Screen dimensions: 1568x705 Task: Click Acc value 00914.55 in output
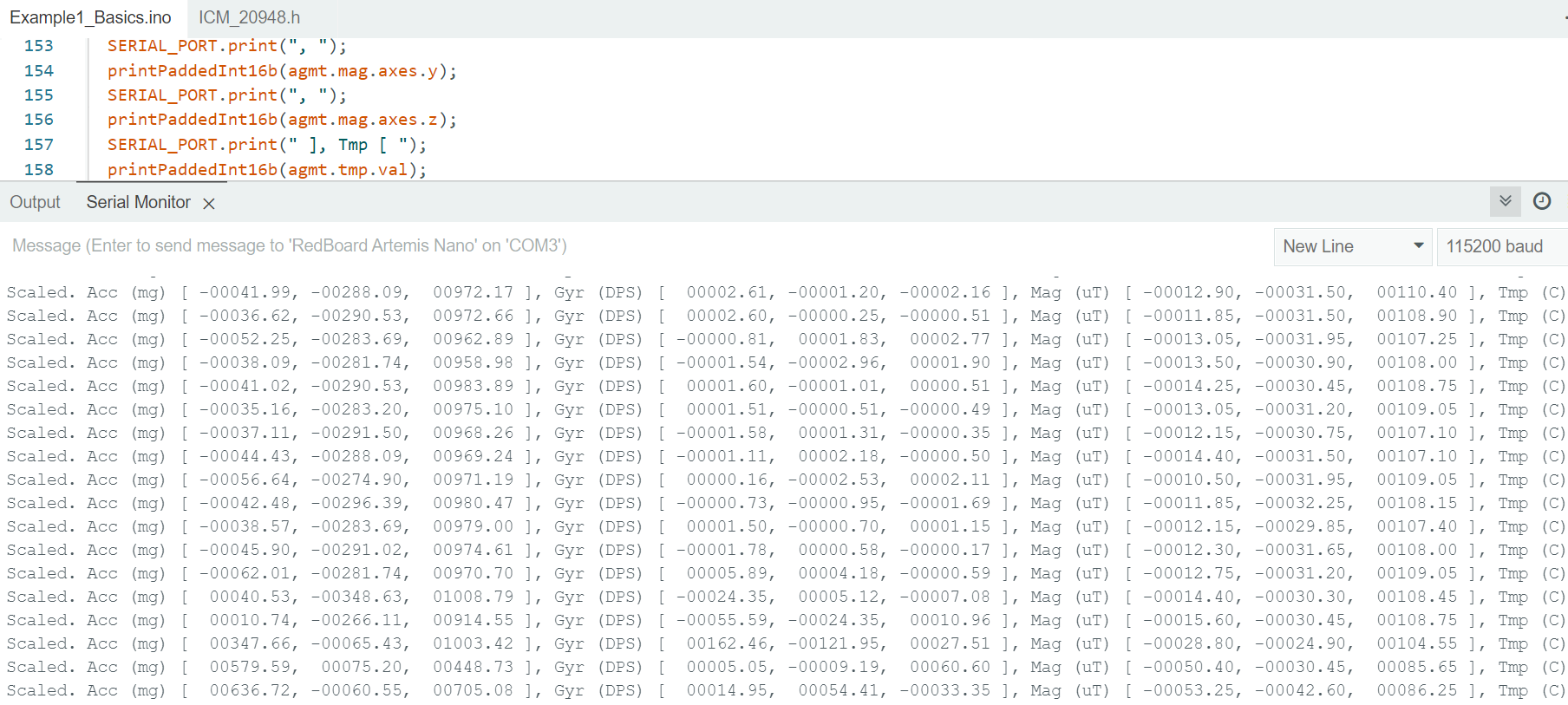(x=473, y=621)
